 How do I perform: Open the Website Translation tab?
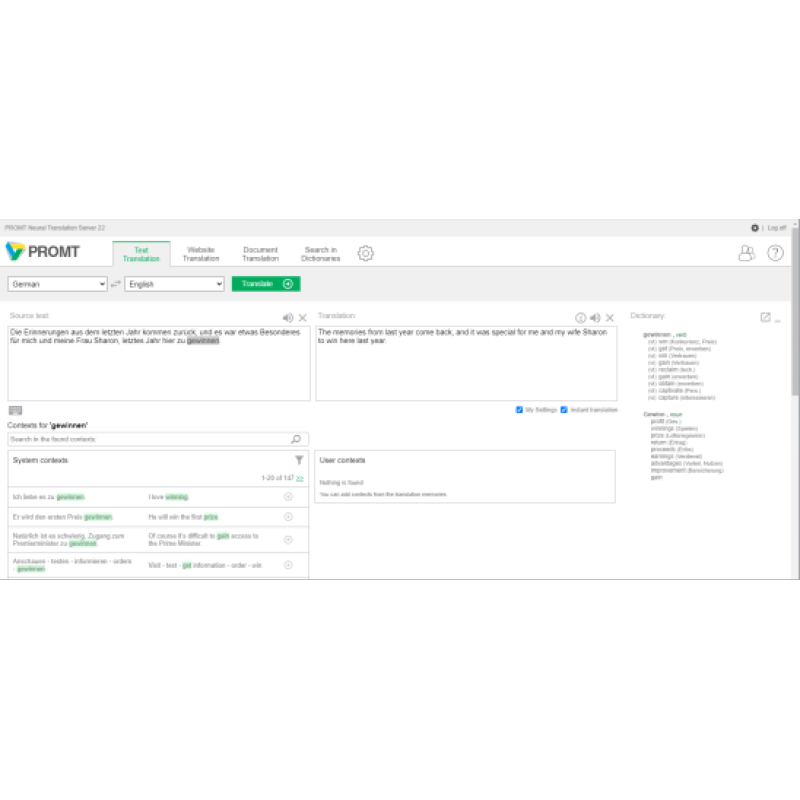coord(201,254)
